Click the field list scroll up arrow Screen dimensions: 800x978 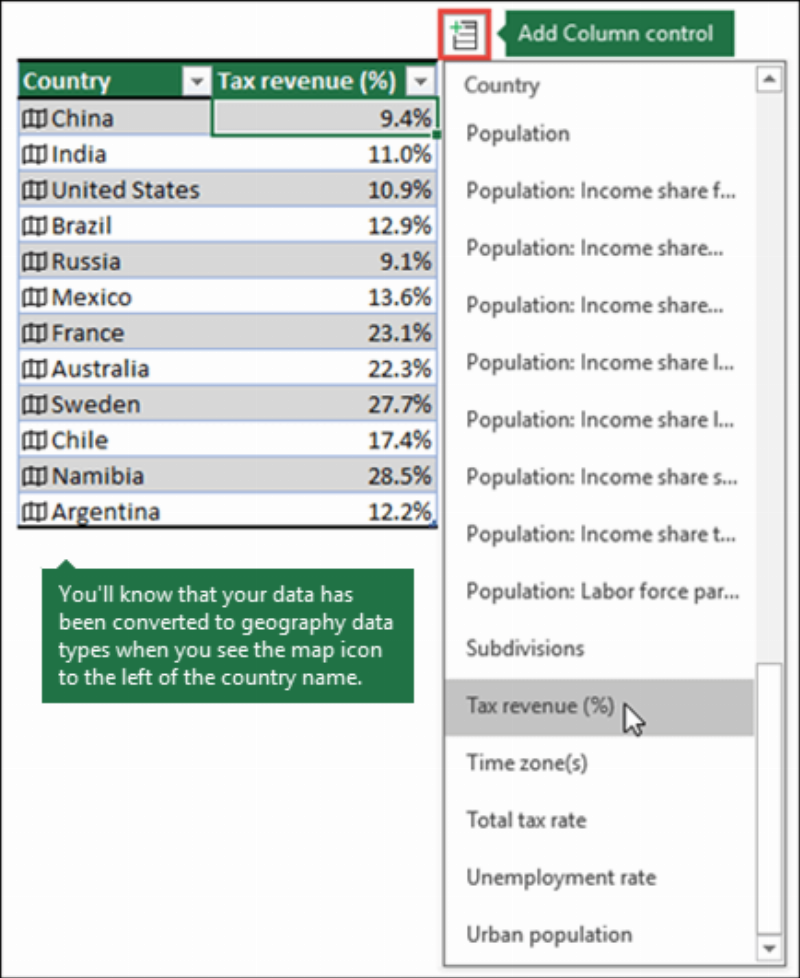[x=769, y=79]
